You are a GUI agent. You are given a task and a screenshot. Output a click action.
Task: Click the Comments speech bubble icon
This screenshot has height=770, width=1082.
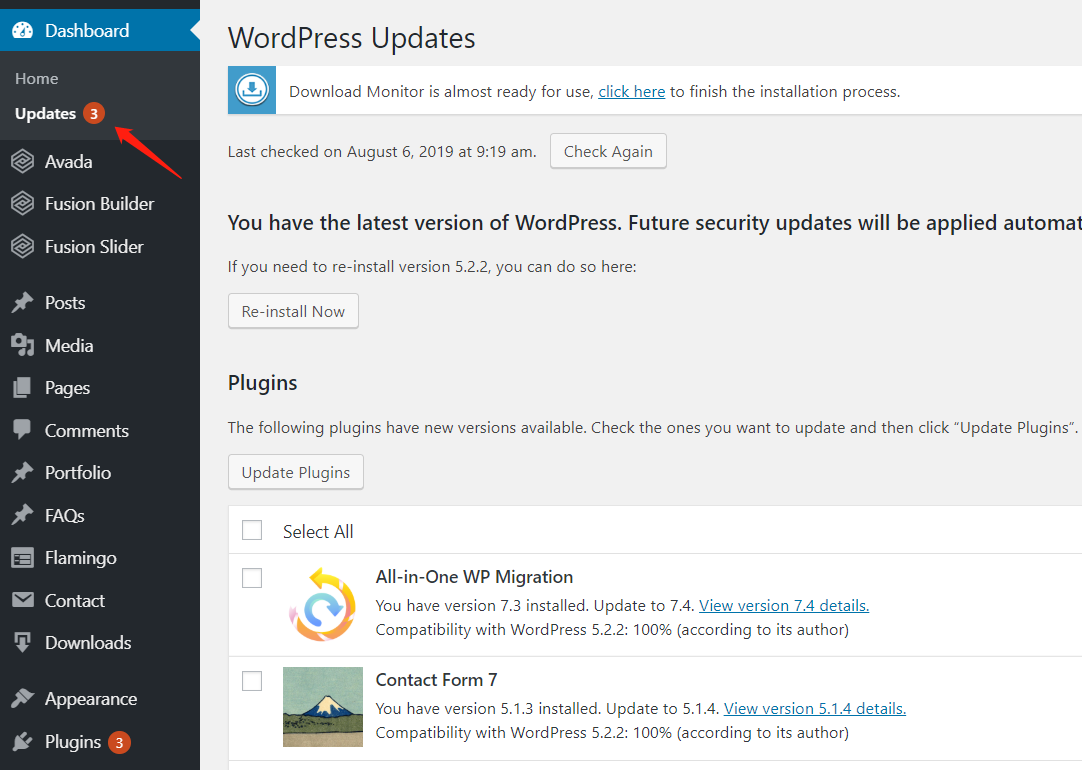22,430
